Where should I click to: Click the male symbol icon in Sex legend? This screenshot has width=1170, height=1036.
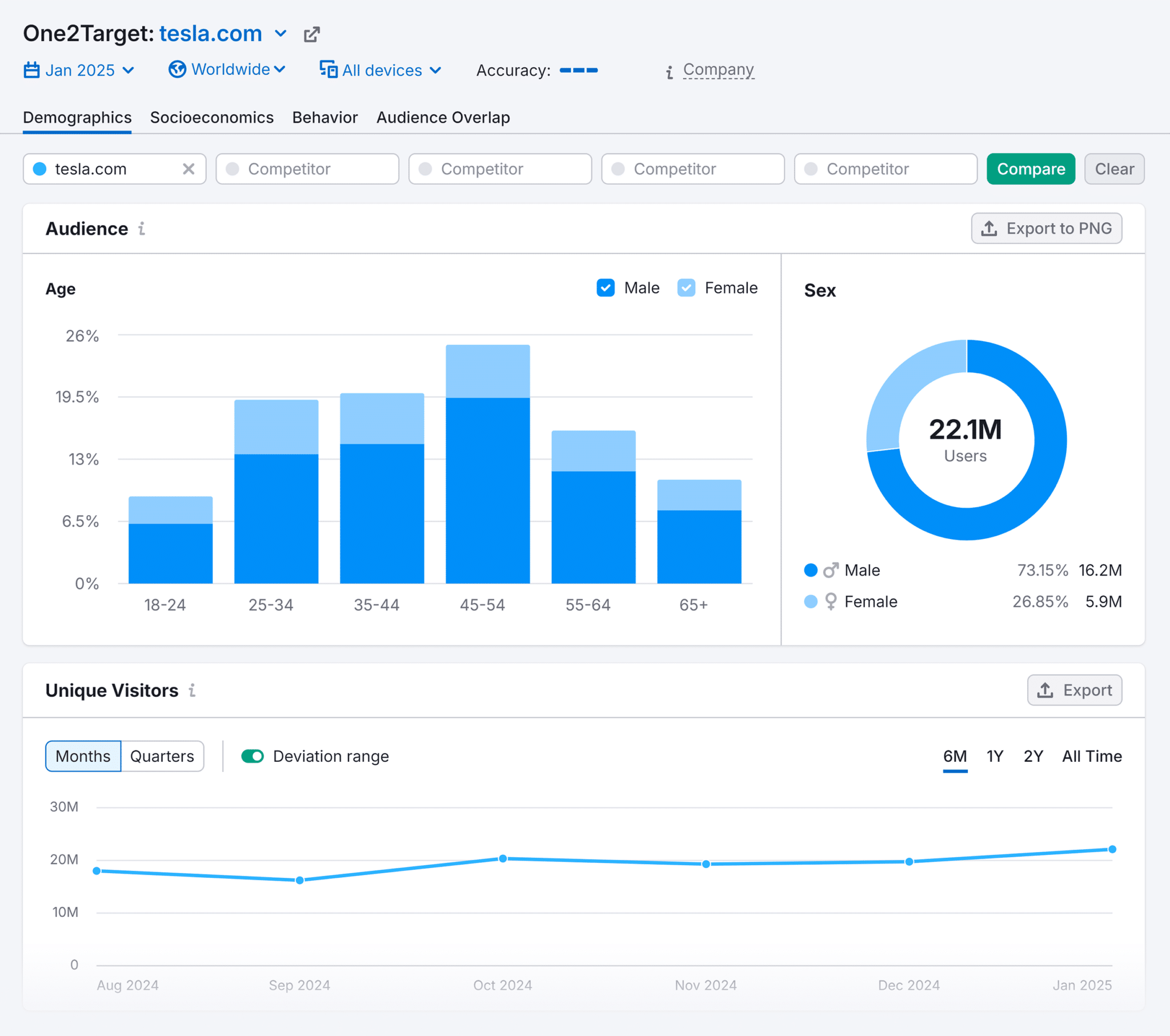831,570
